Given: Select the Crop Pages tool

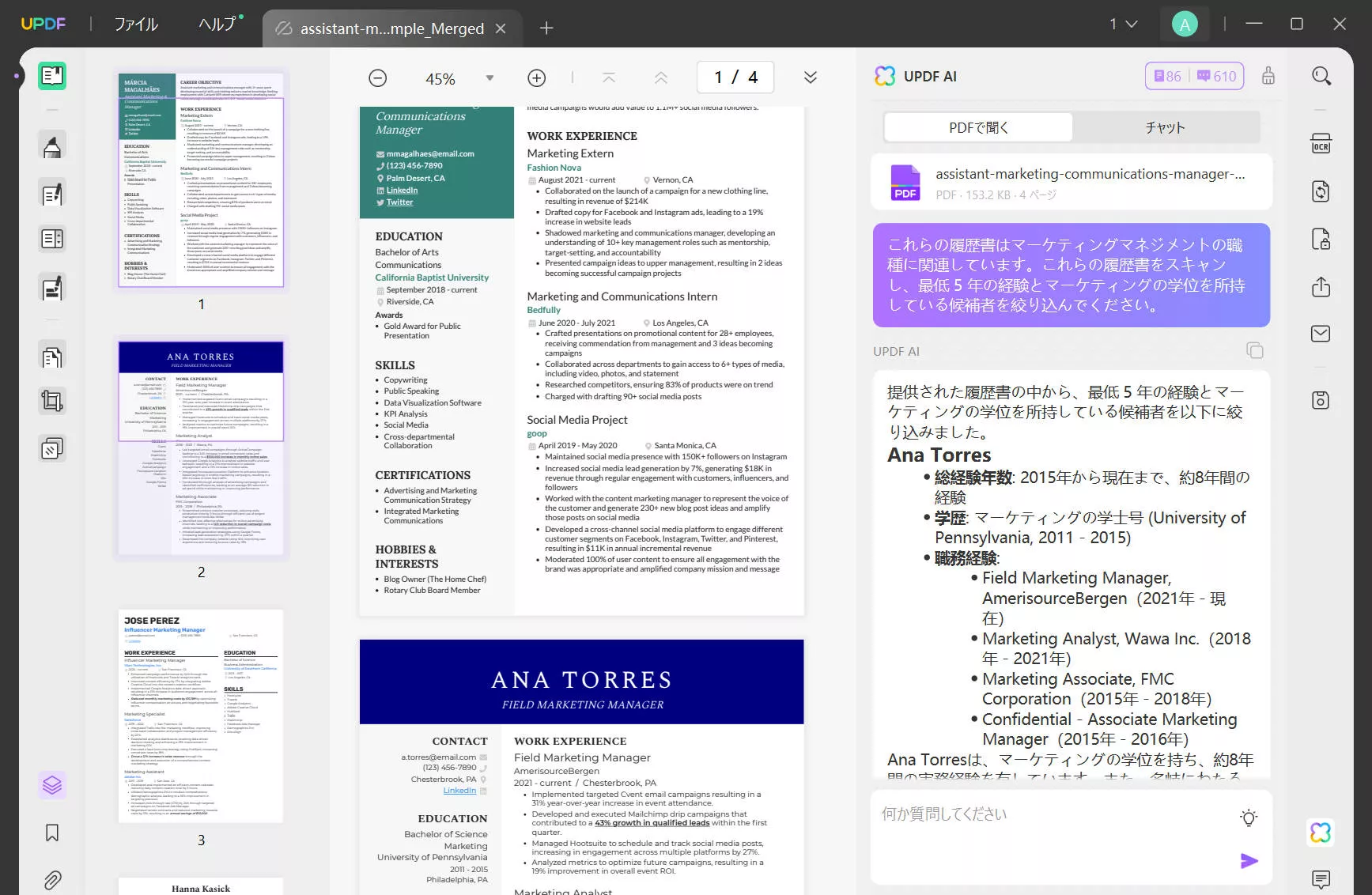Looking at the screenshot, I should 52,402.
